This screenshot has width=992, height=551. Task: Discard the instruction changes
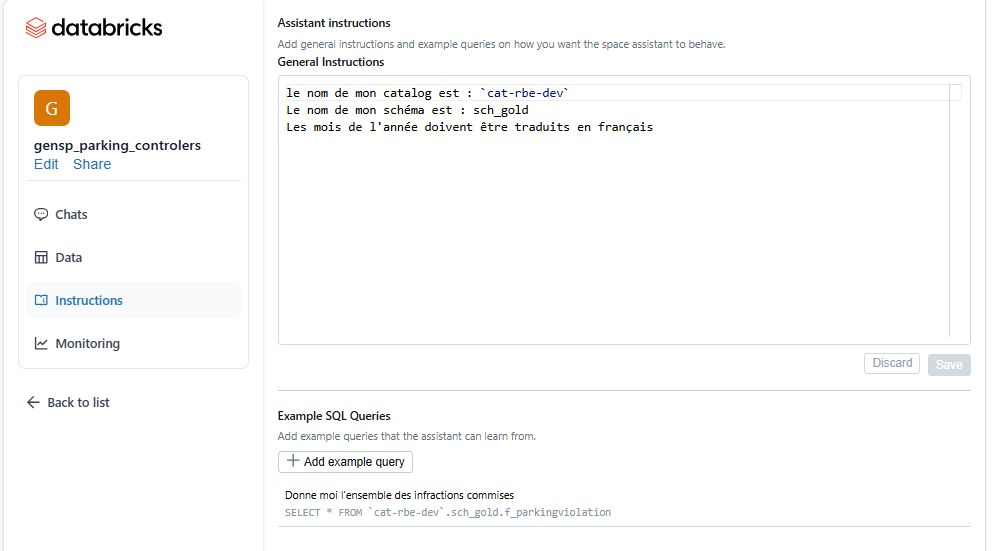[892, 363]
